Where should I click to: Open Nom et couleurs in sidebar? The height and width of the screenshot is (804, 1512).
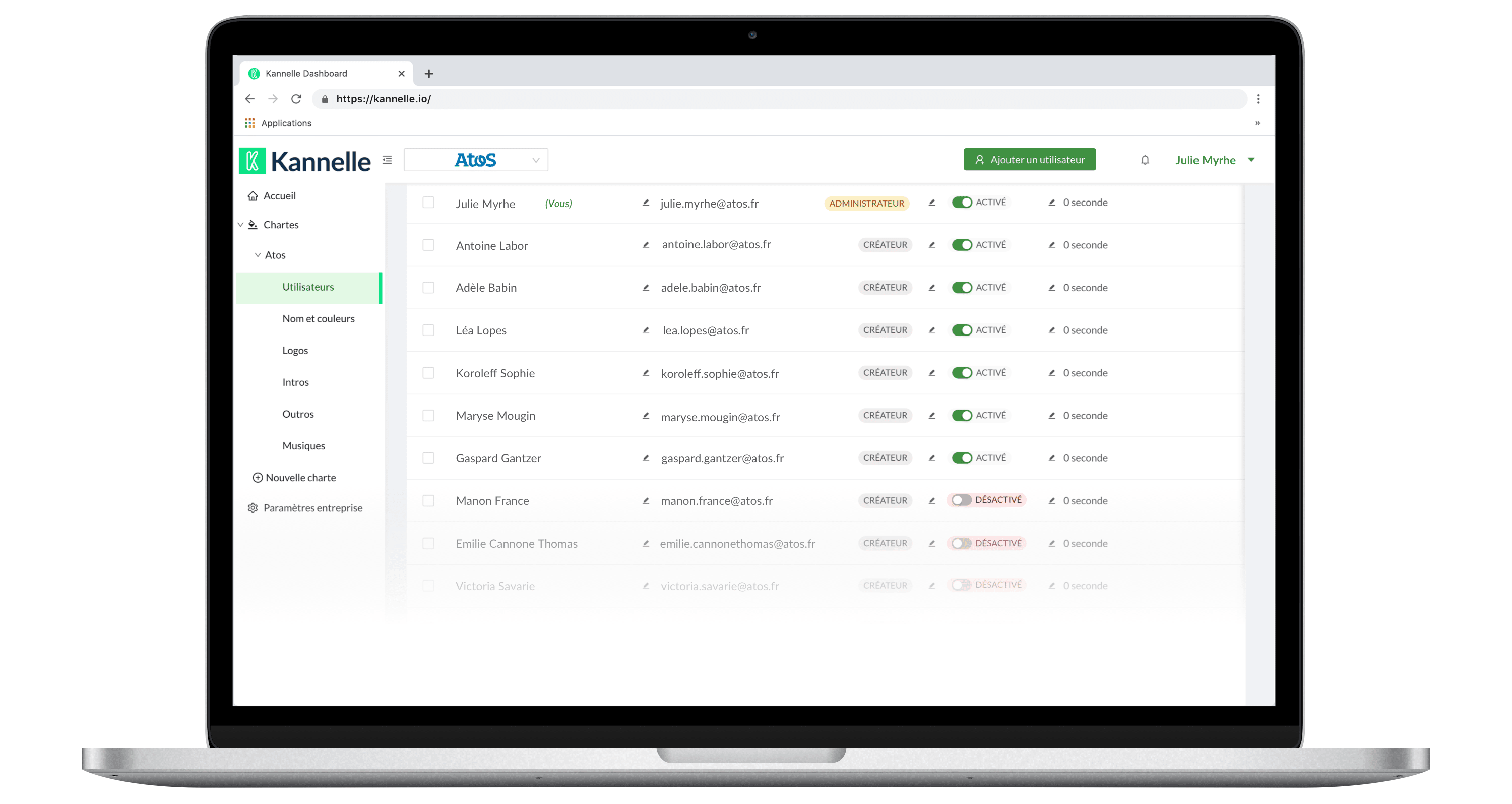tap(318, 319)
